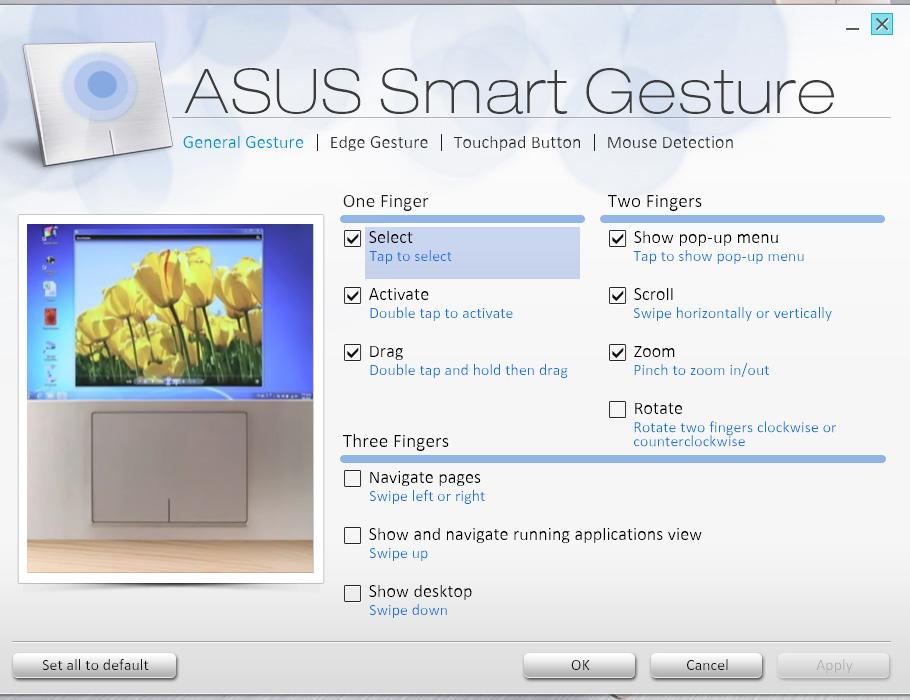Enable the Show desktop swipe-down checkbox
Screen dimensions: 910x700
click(x=352, y=593)
